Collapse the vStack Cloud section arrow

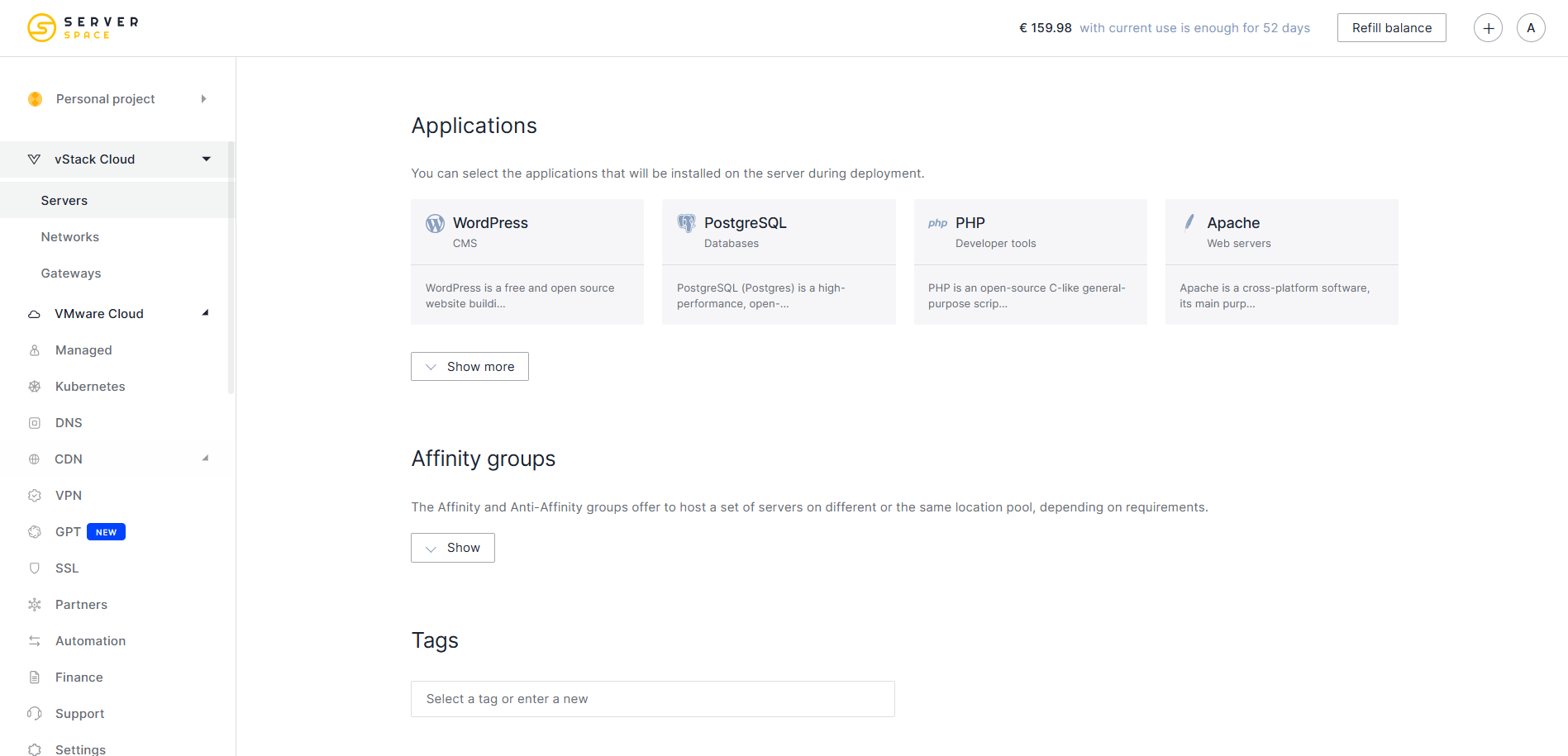pos(207,159)
